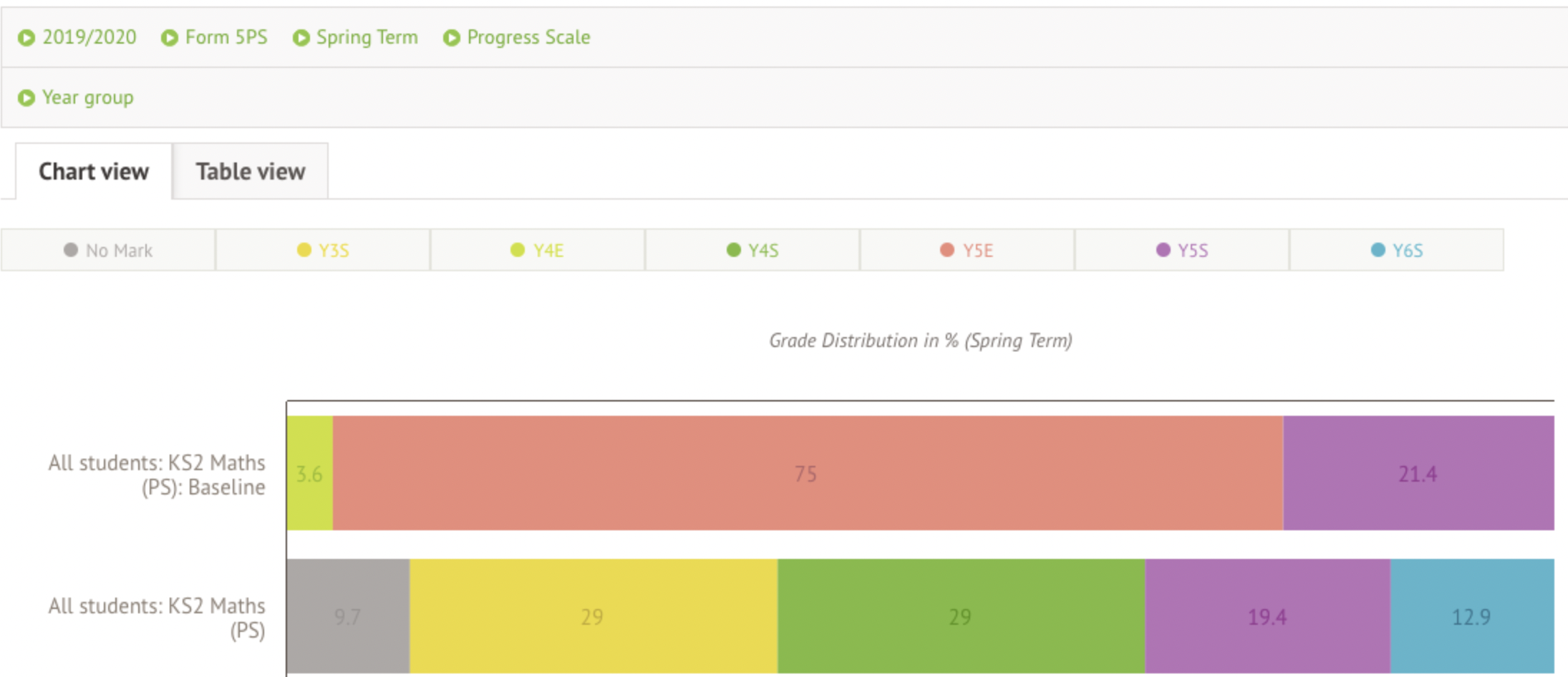The image size is (1568, 677).
Task: Switch to the Table view tab
Action: (x=251, y=172)
